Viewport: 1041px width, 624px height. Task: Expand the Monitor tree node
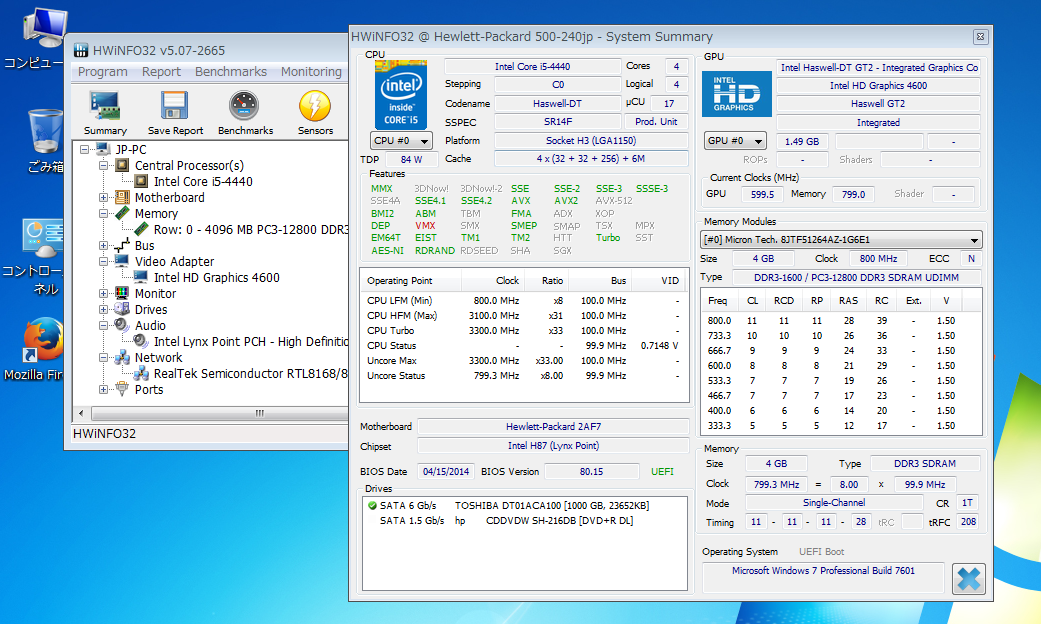104,294
